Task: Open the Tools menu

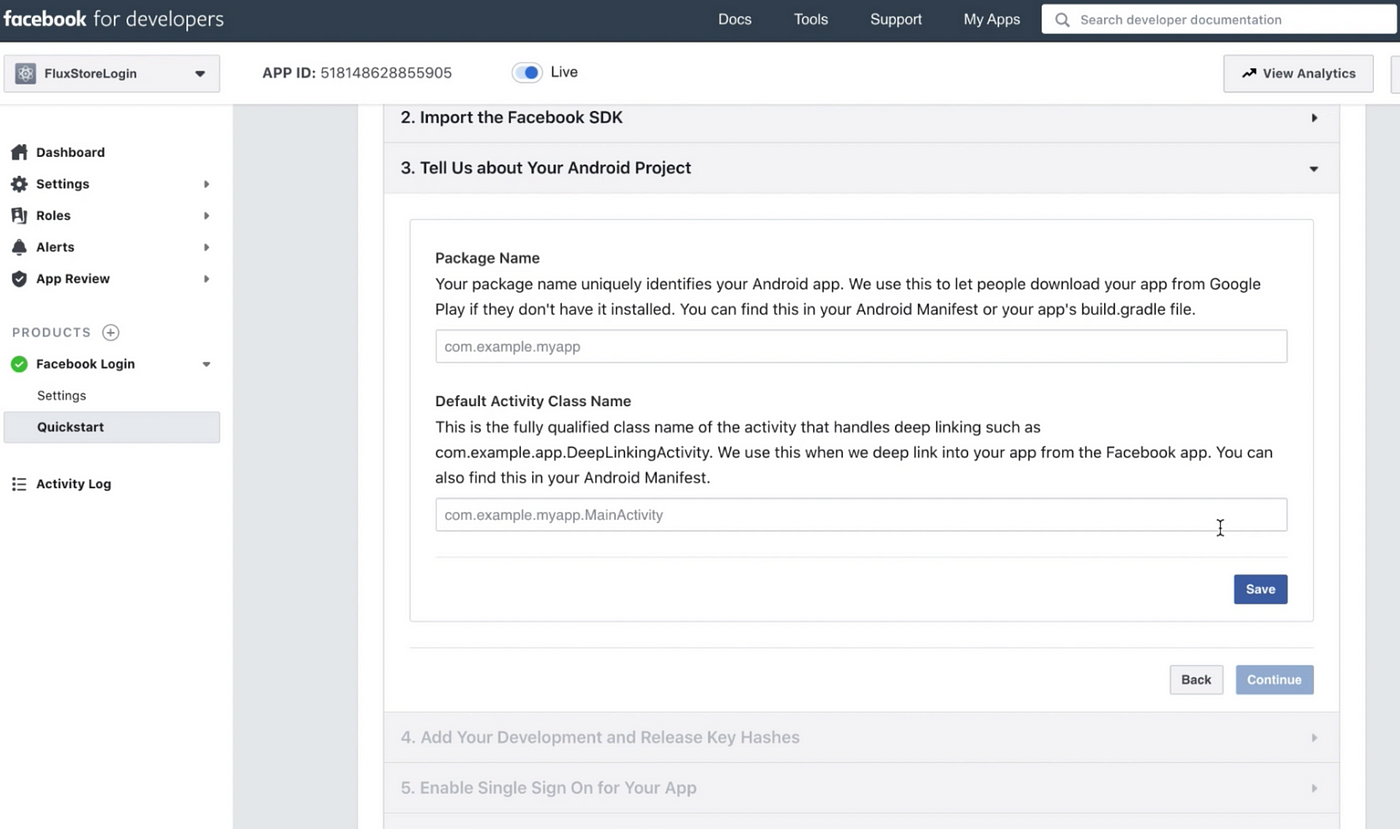Action: (x=811, y=19)
